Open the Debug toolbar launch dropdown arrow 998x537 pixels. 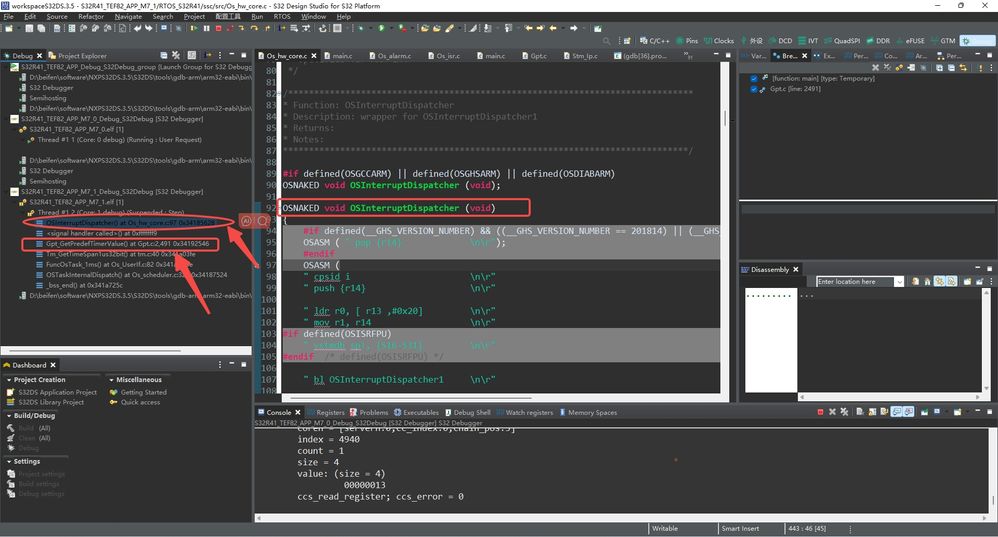pyautogui.click(x=370, y=28)
